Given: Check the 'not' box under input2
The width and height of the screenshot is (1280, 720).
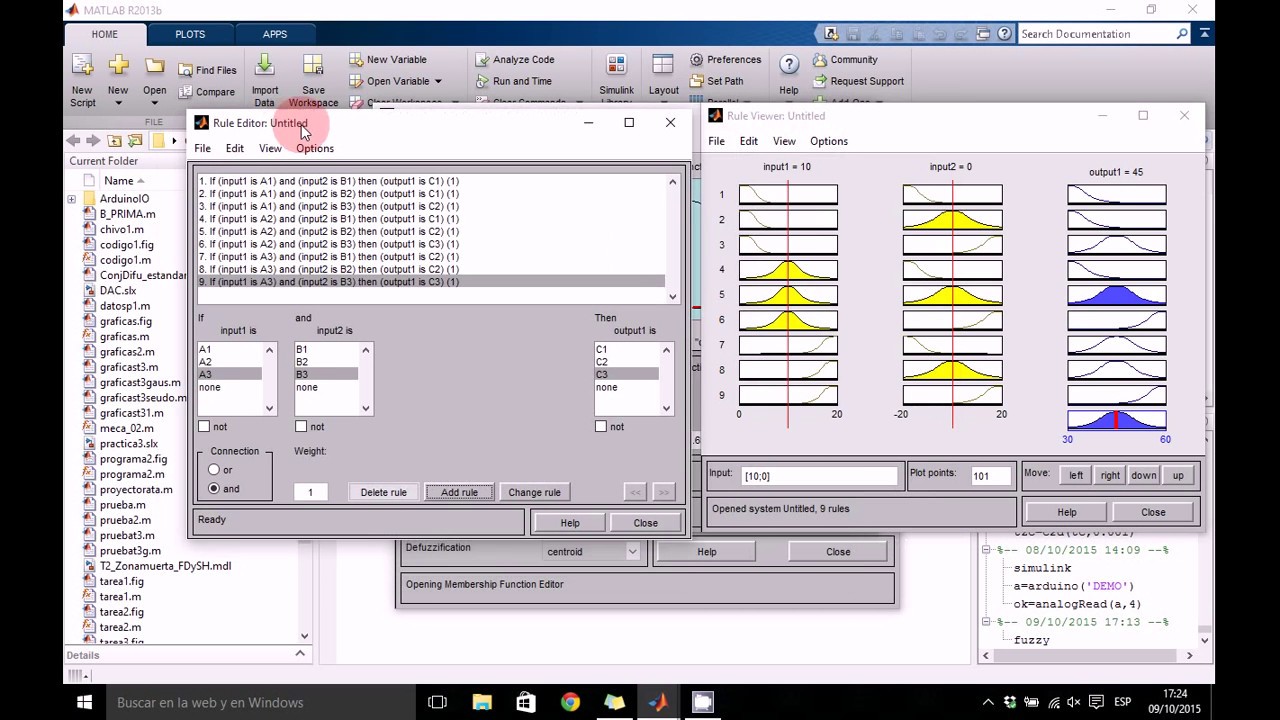Looking at the screenshot, I should click(301, 427).
